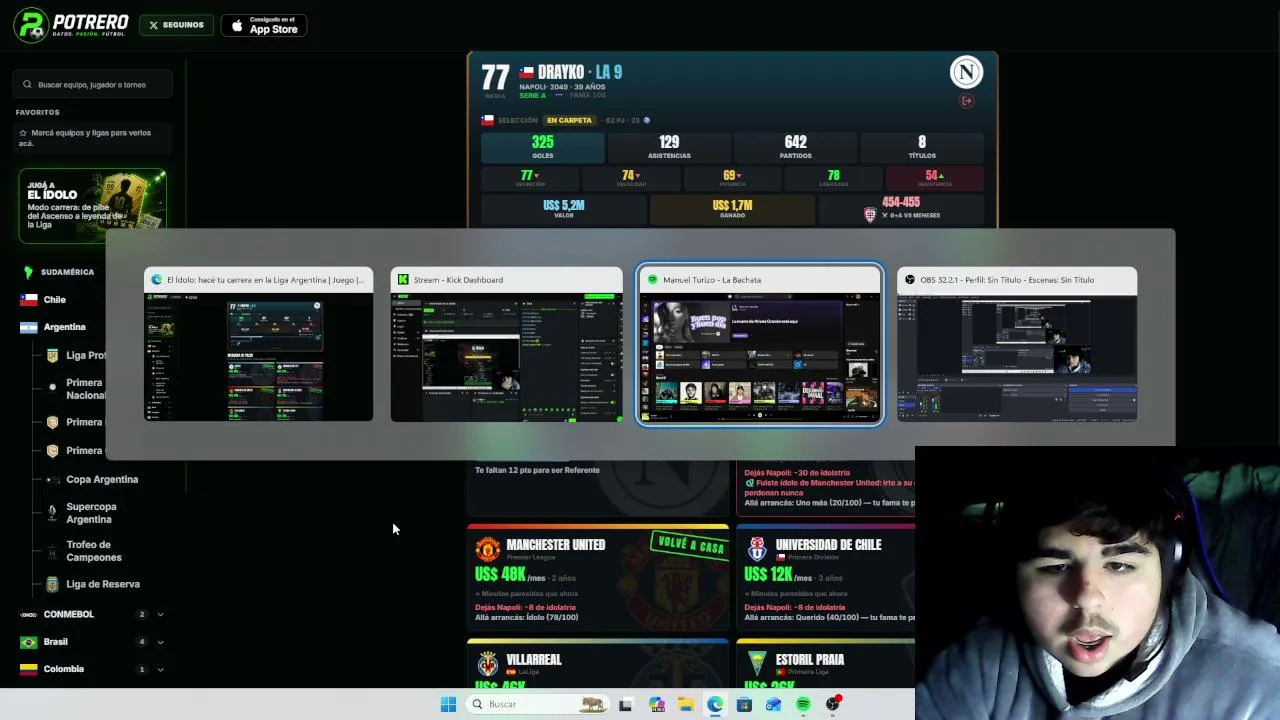Open Task View on the taskbar
The image size is (1280, 720).
coord(625,704)
